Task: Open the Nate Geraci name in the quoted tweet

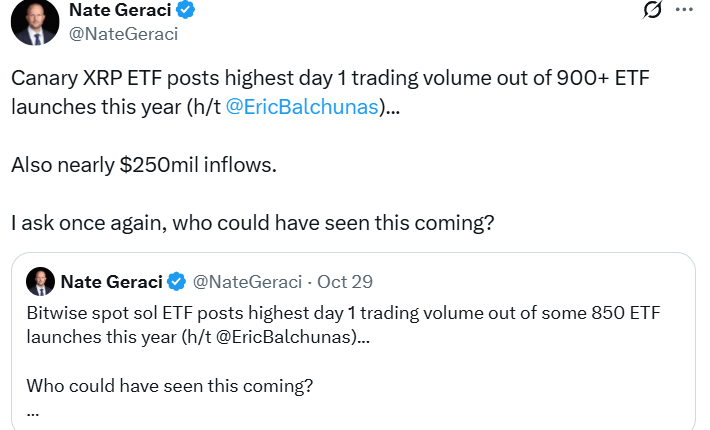Action: 111,281
